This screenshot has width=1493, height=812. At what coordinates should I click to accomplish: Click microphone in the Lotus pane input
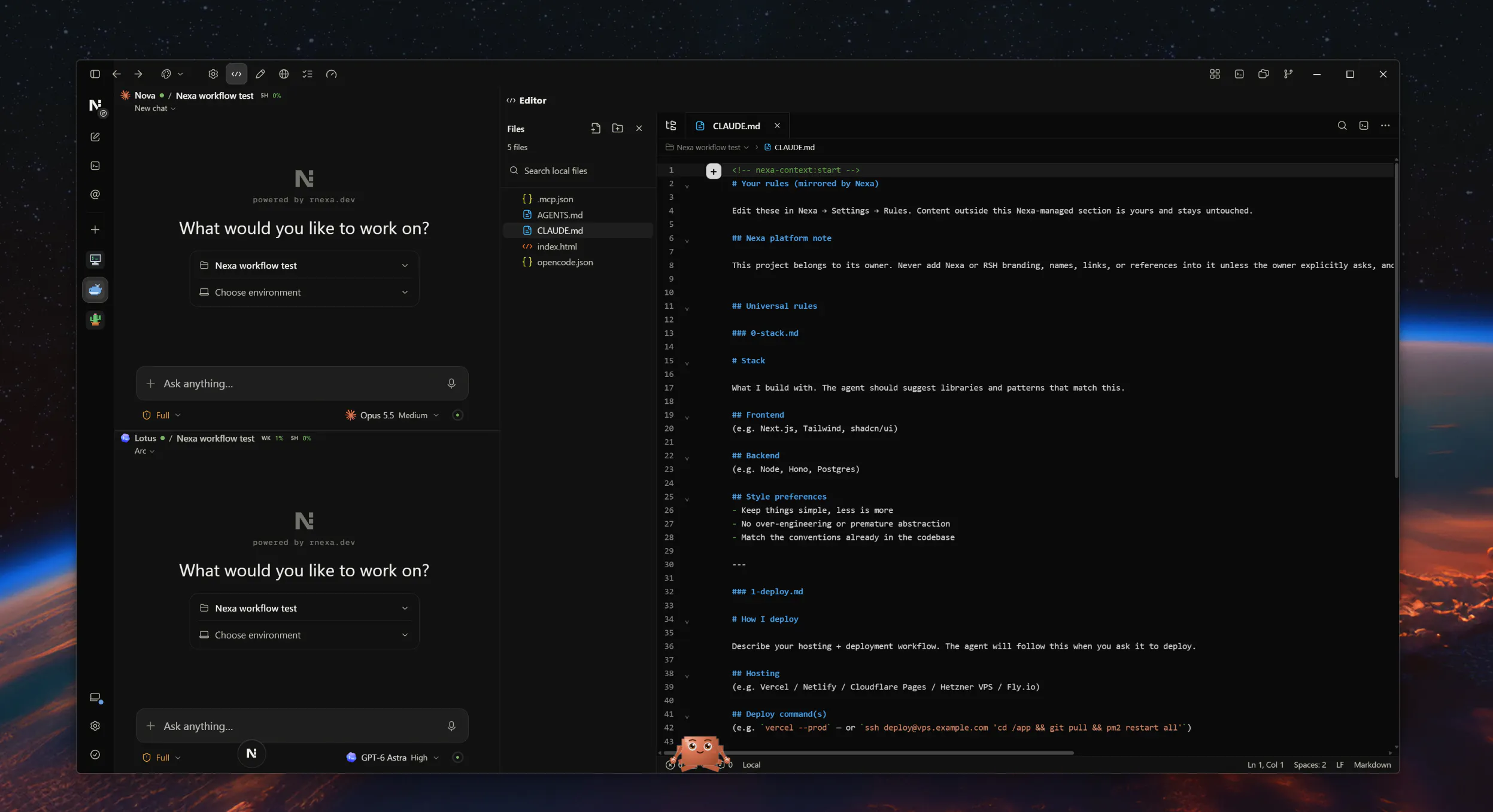tap(451, 726)
